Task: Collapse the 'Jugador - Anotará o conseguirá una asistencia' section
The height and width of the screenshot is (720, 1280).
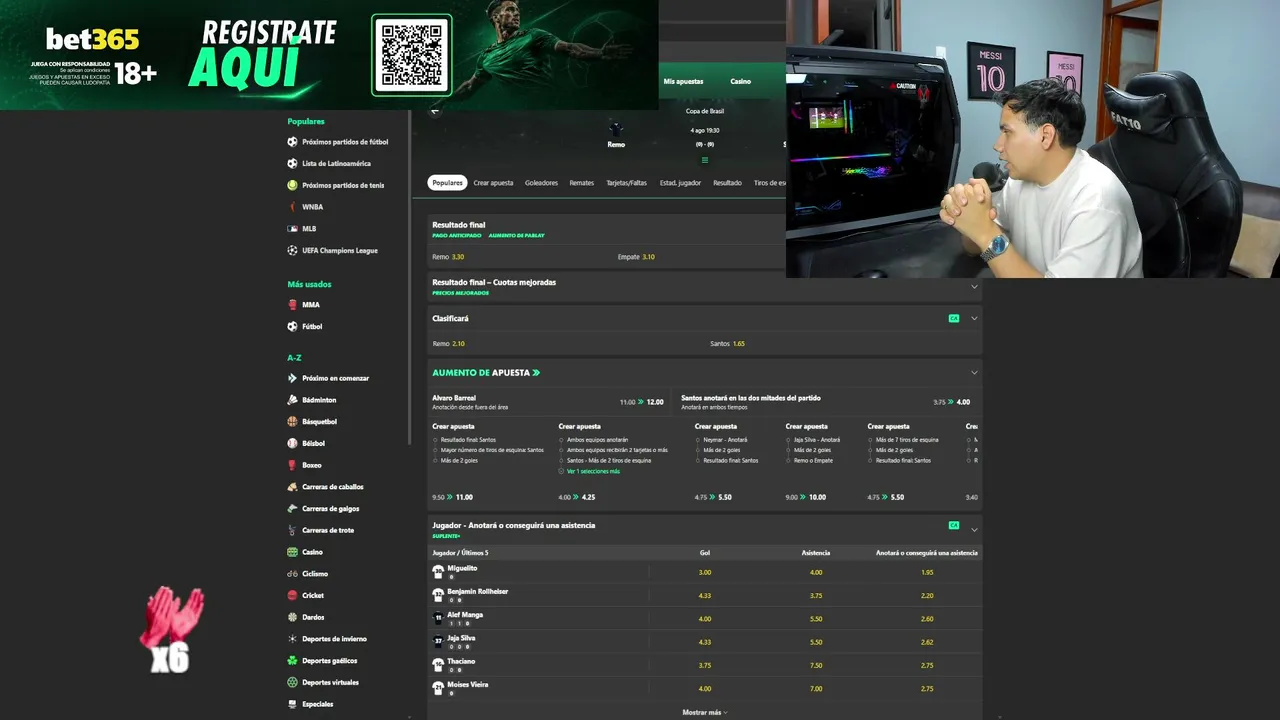Action: pyautogui.click(x=974, y=528)
